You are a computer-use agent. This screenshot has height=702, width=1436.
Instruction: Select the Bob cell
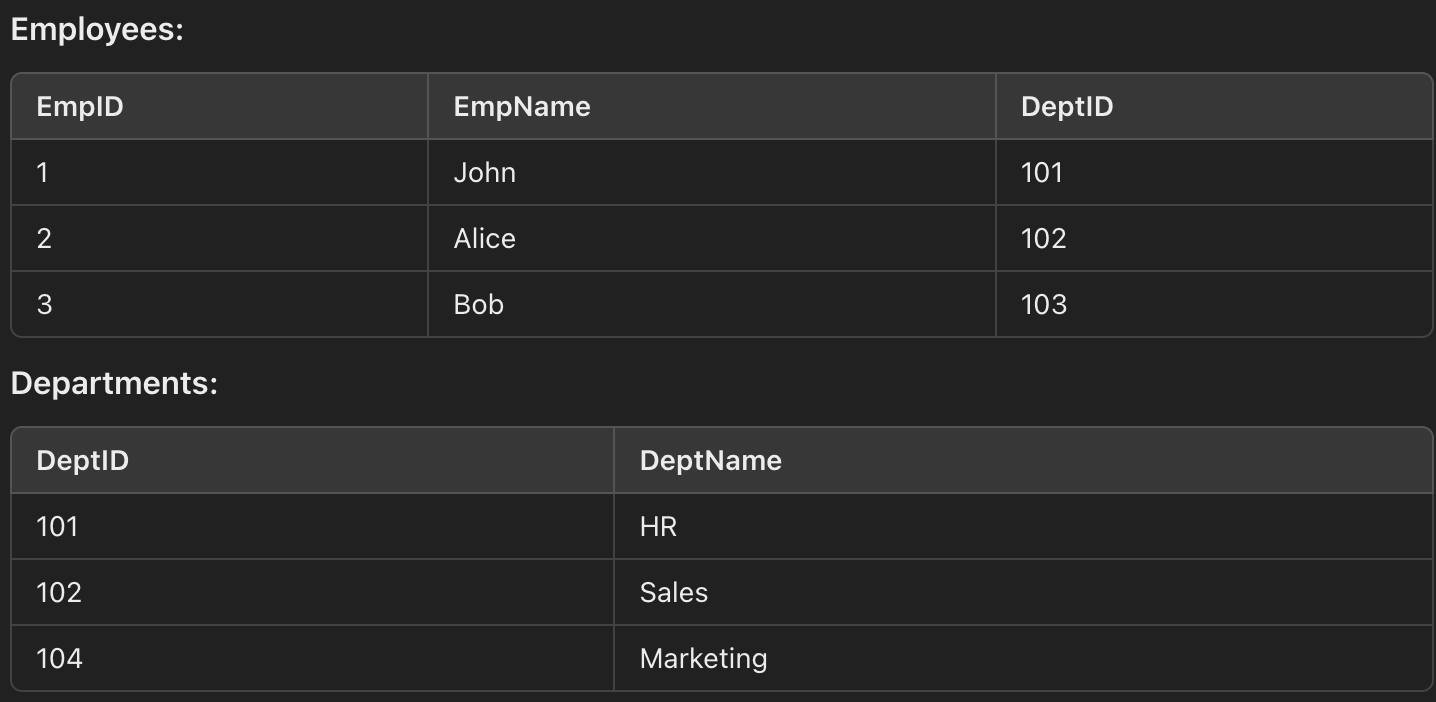coord(479,304)
